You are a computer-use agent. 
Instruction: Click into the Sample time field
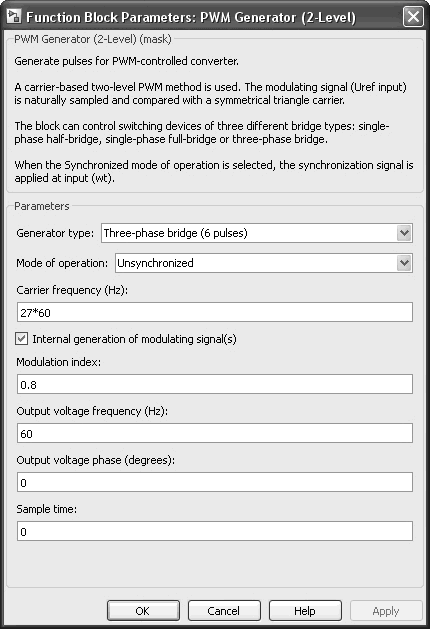click(x=215, y=531)
